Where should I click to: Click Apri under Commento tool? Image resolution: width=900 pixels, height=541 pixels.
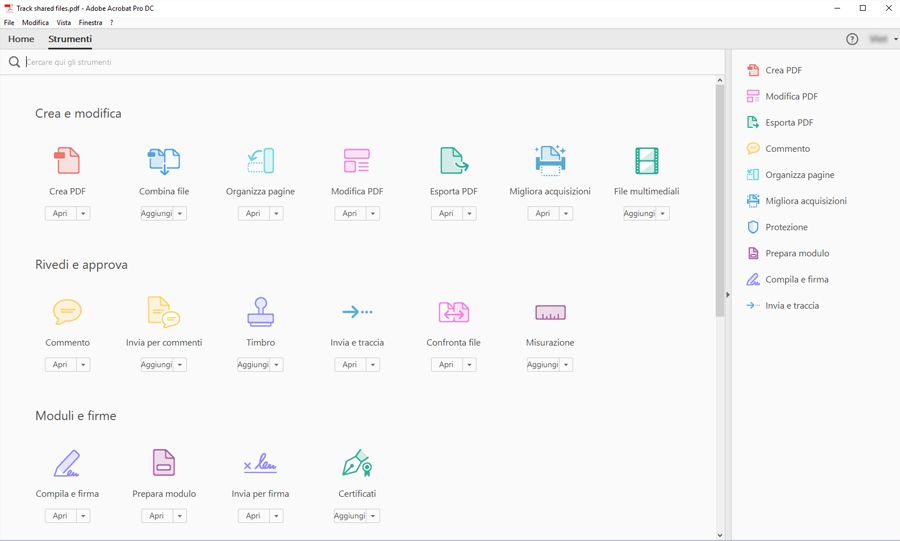(60, 365)
